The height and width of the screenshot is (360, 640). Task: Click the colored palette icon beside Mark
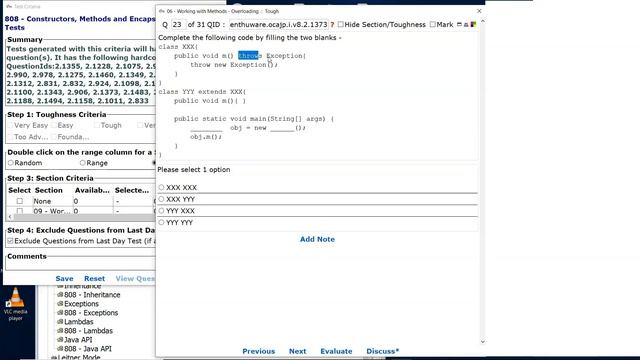(x=473, y=24)
